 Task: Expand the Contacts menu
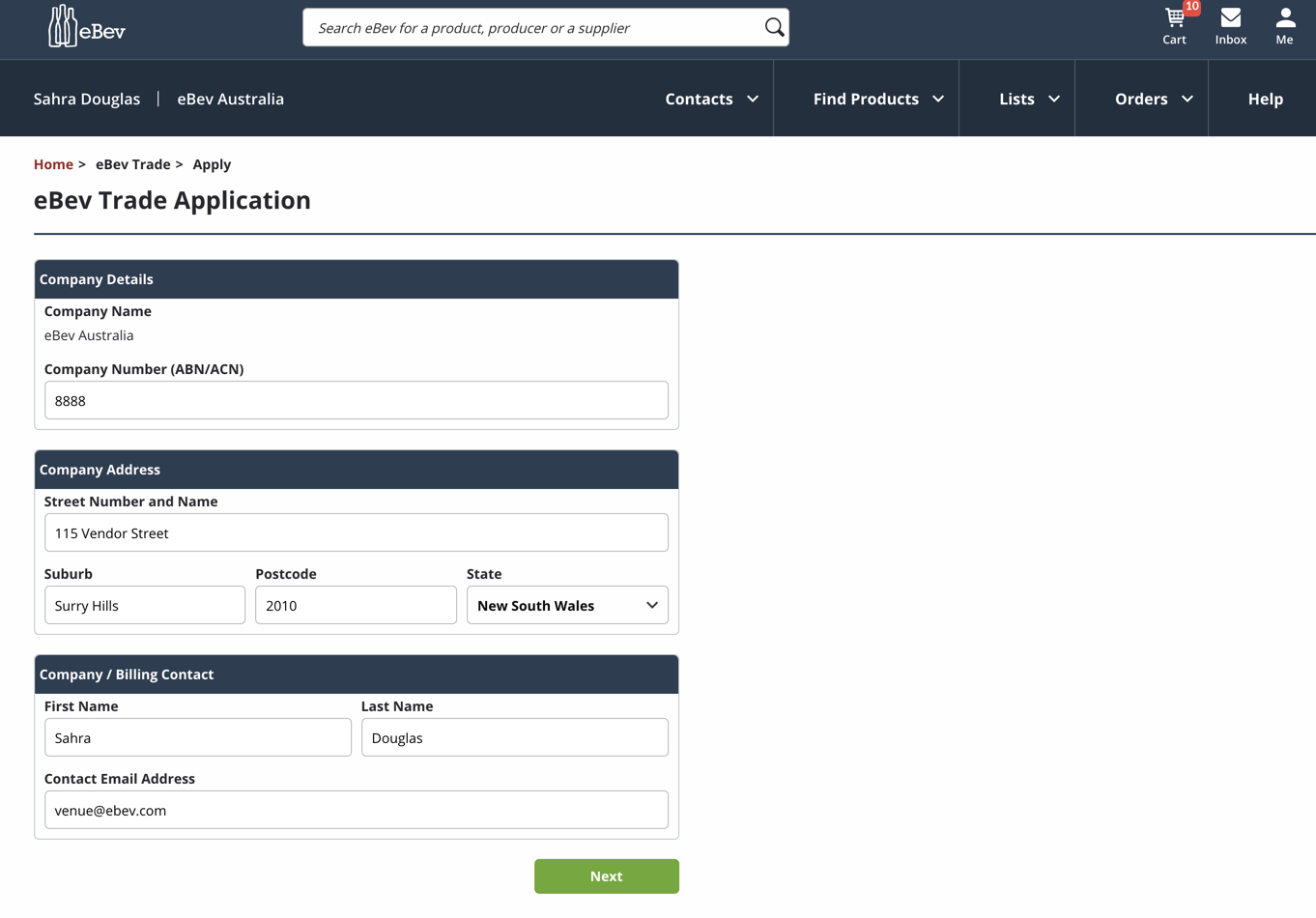711,99
